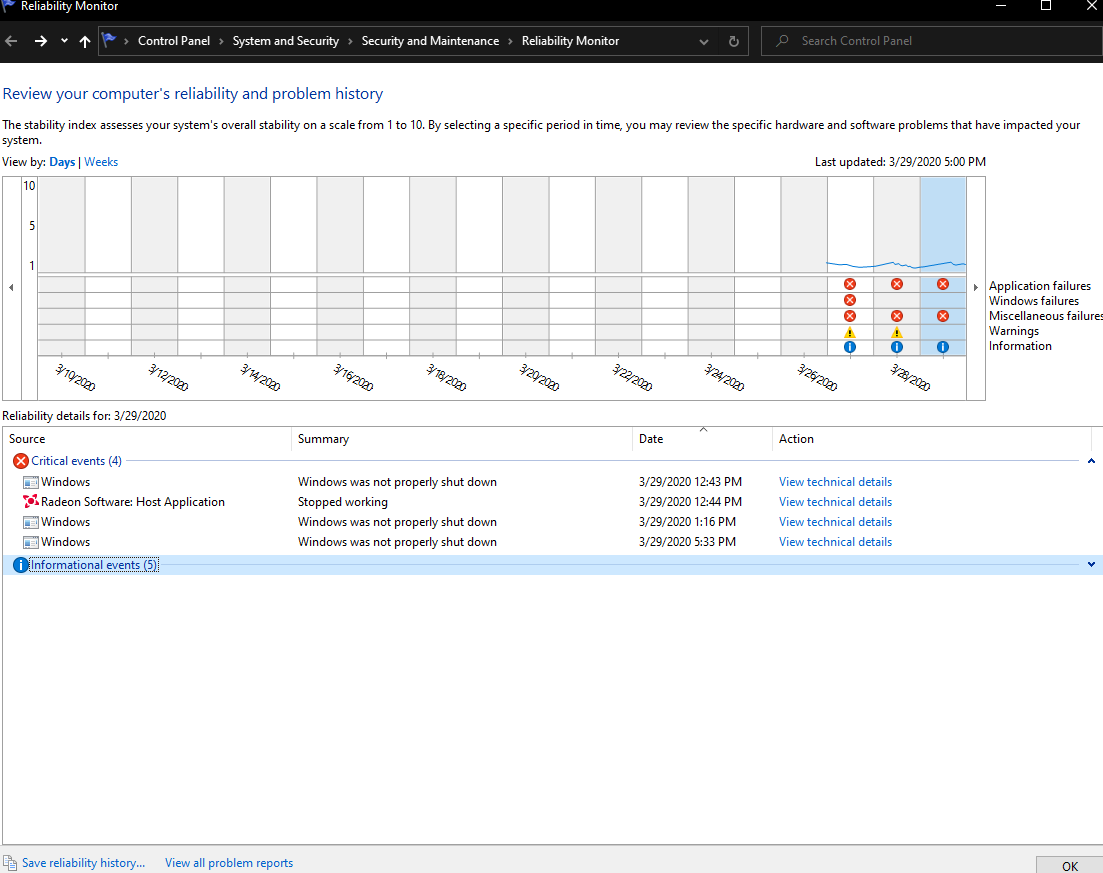
Task: Expand the chevron before Control Panel breadcrumb
Action: (126, 41)
